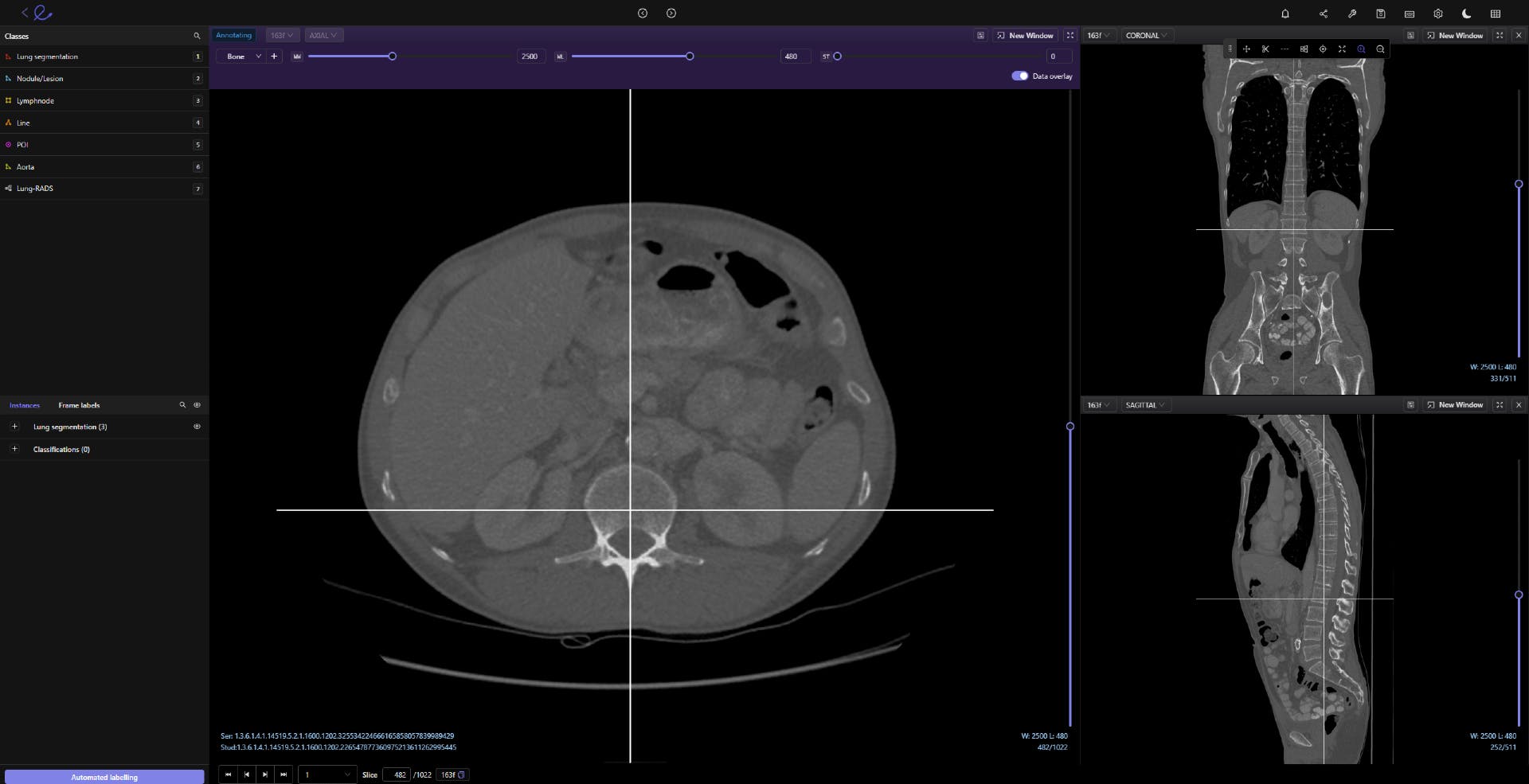Image resolution: width=1529 pixels, height=784 pixels.
Task: Select the Aorta class
Action: point(104,167)
